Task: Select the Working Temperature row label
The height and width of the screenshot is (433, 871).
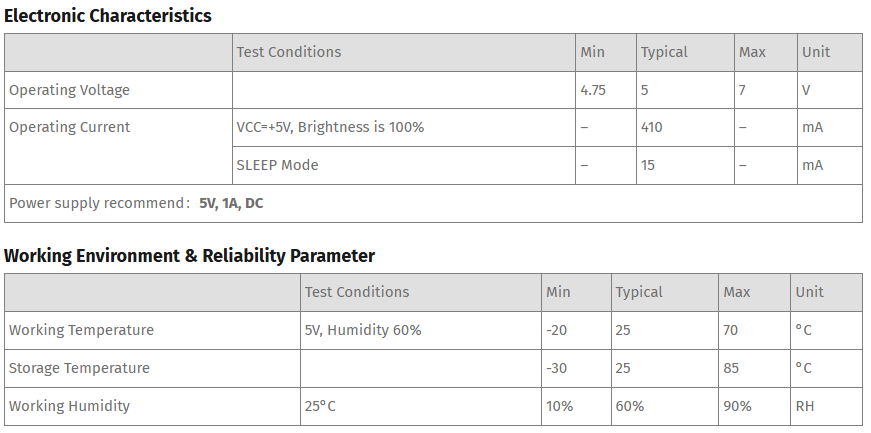Action: pyautogui.click(x=81, y=330)
